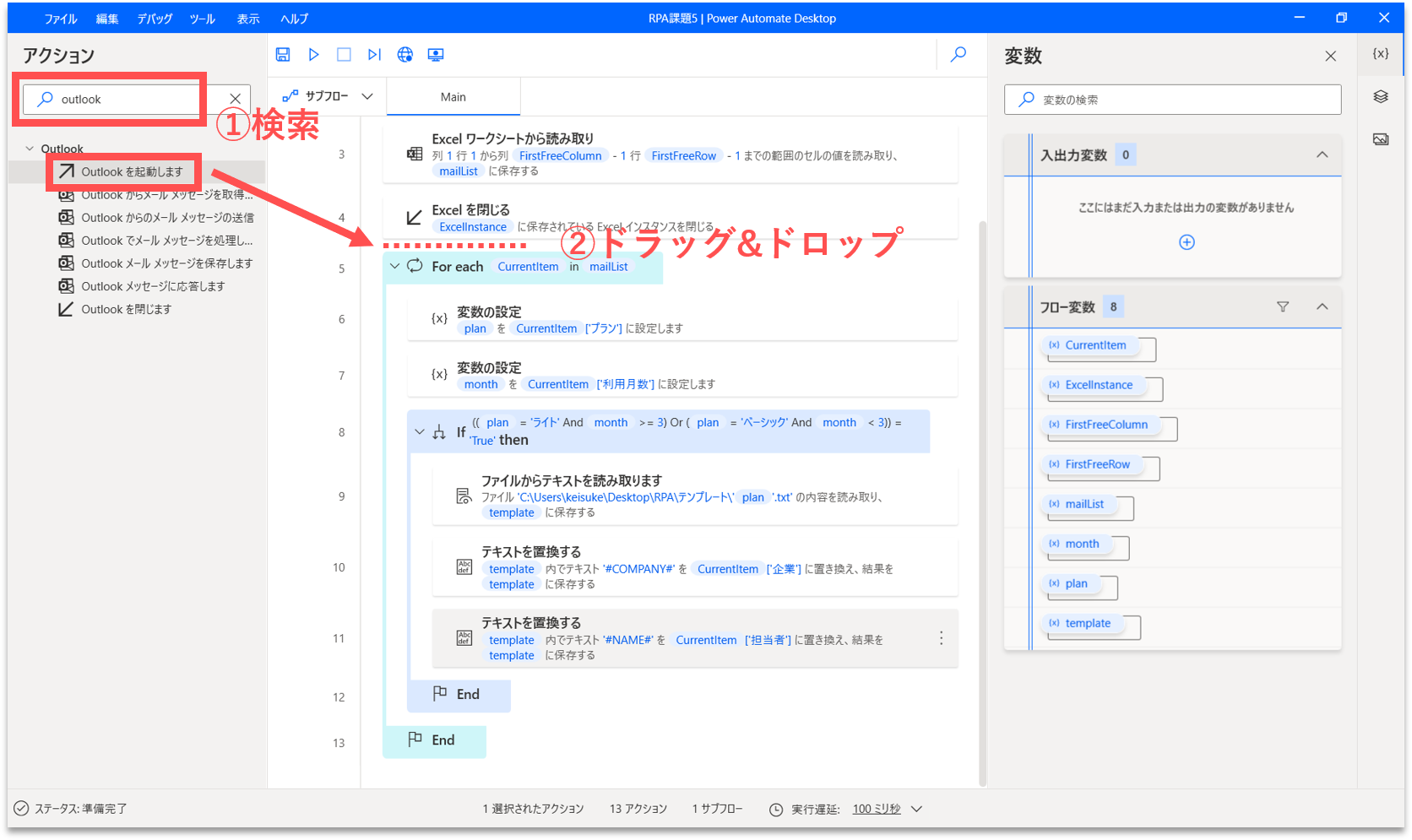The width and height of the screenshot is (1412, 840).
Task: Open the デバッグ menu
Action: pyautogui.click(x=155, y=19)
